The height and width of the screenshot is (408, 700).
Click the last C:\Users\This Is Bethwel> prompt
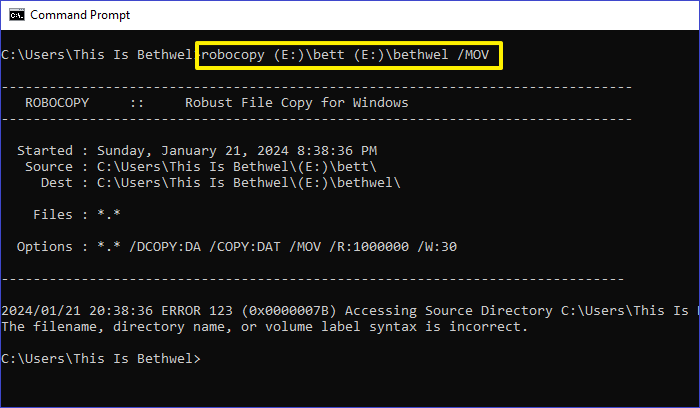(100, 358)
